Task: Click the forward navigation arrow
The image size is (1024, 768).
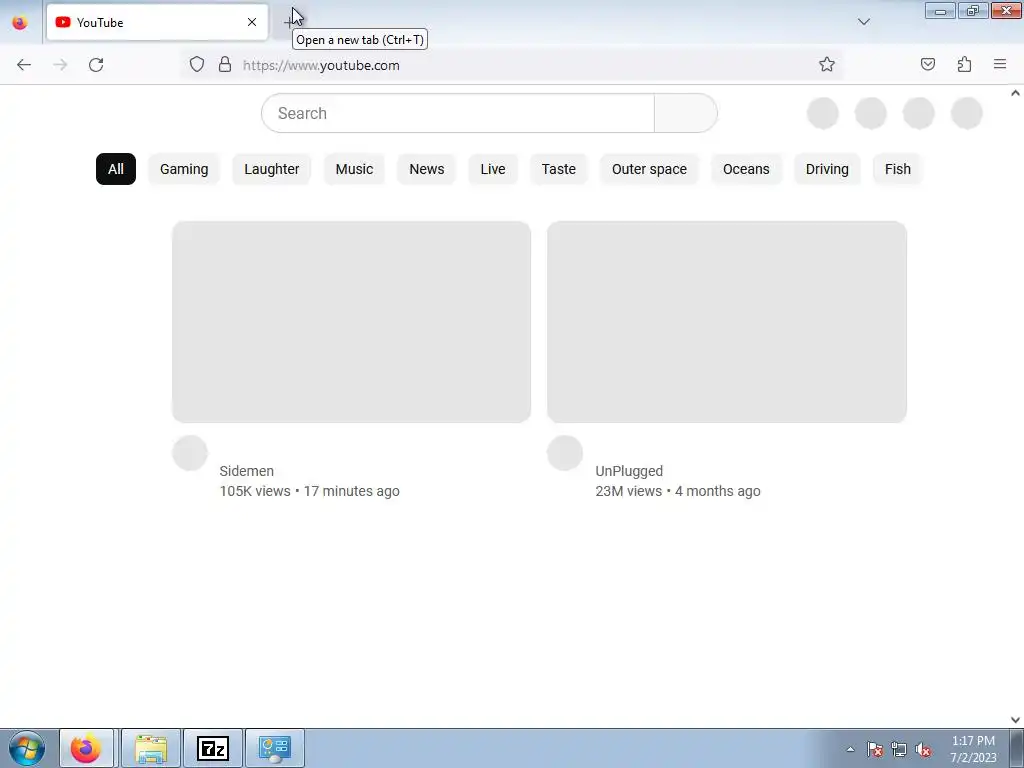Action: [x=60, y=65]
